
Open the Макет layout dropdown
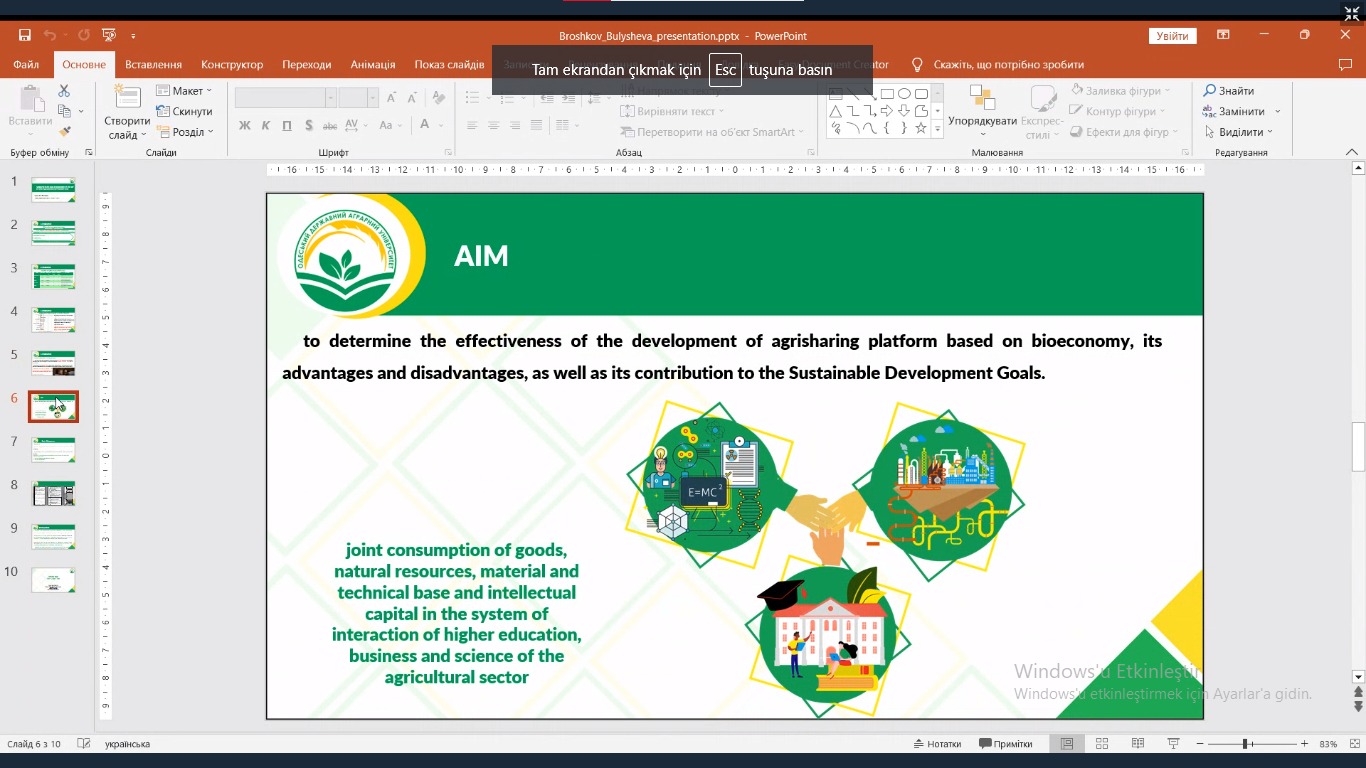185,91
